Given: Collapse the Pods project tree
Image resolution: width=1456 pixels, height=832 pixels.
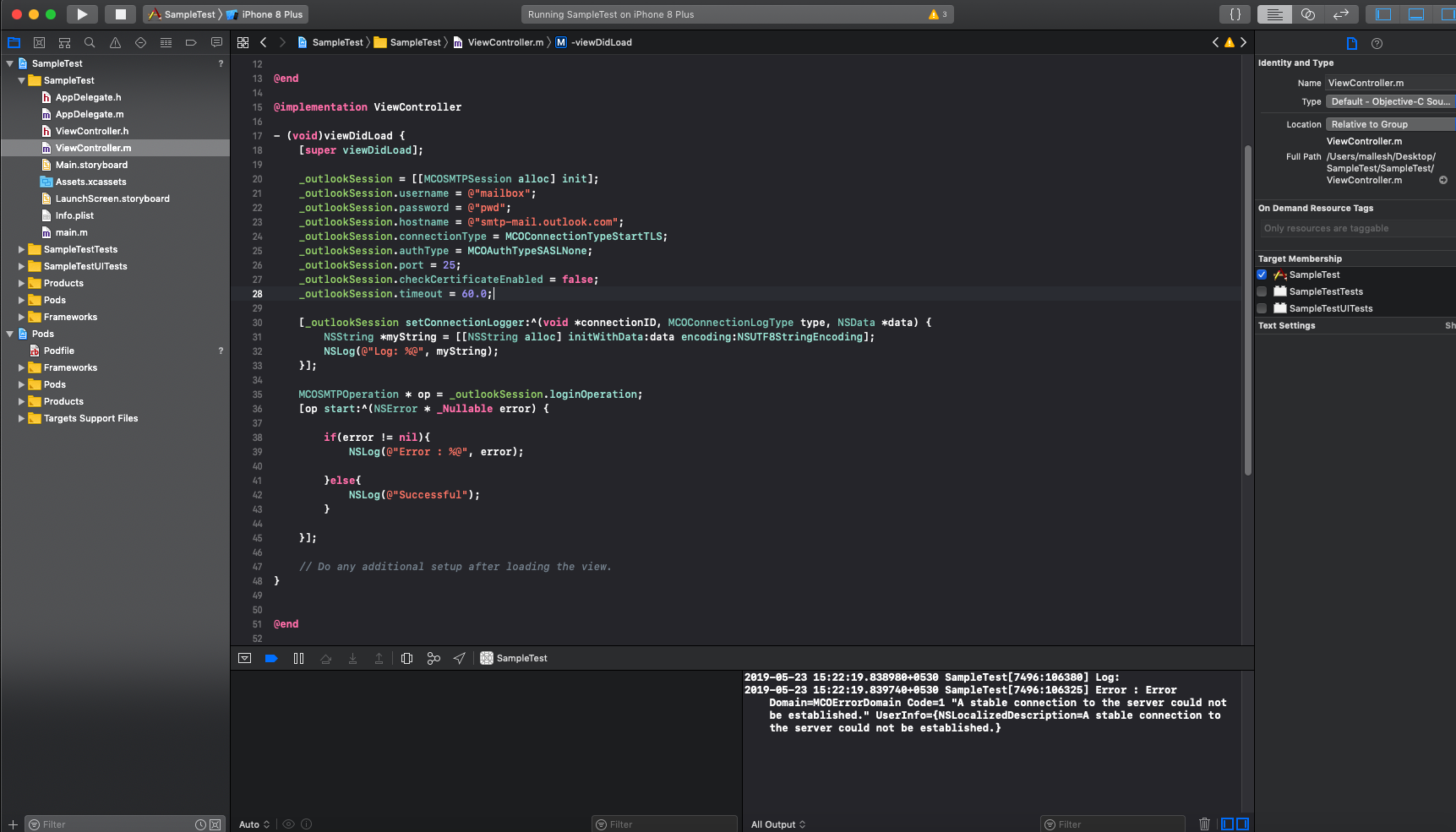Looking at the screenshot, I should pyautogui.click(x=9, y=334).
